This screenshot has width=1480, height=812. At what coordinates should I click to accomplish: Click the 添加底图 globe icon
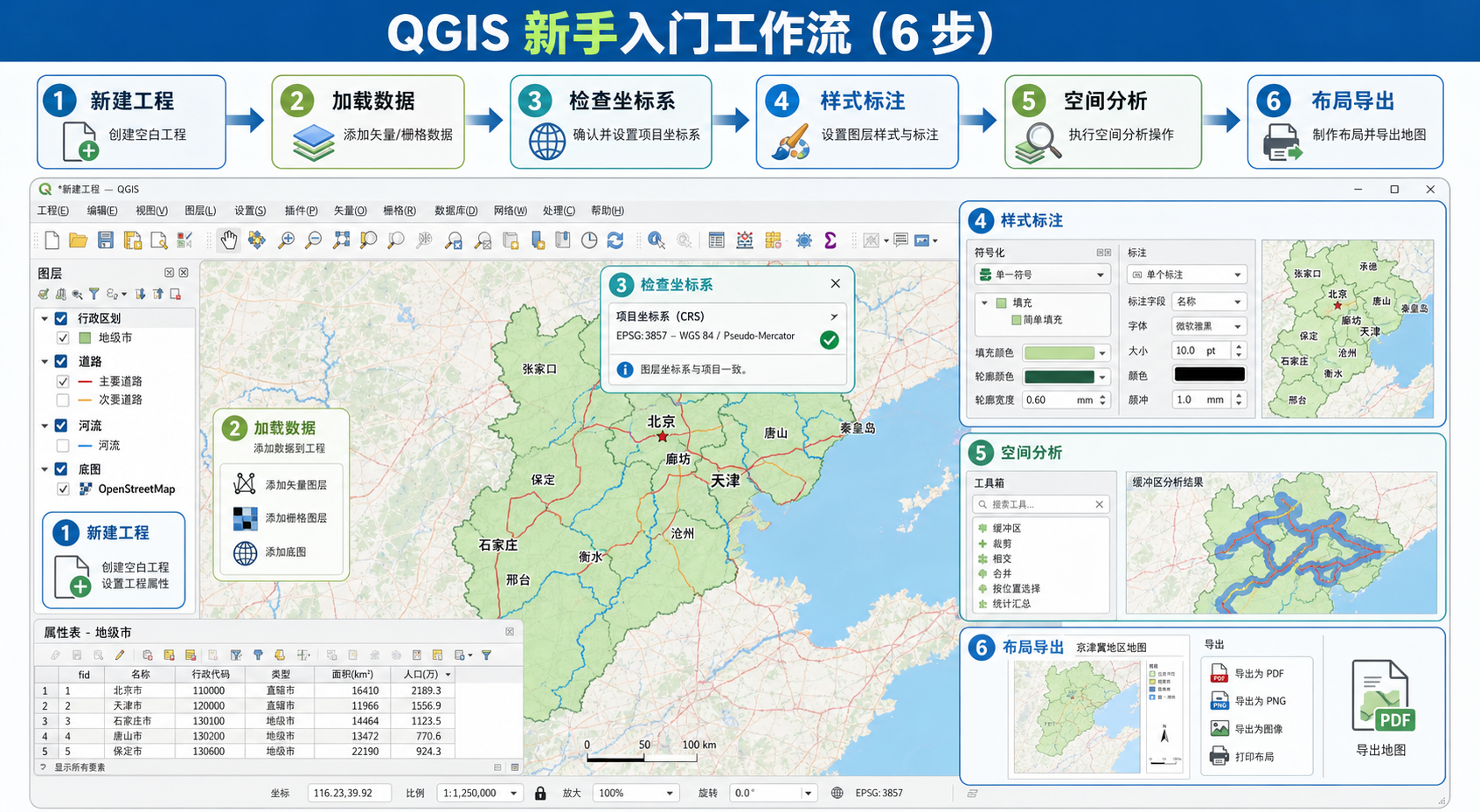coord(245,552)
